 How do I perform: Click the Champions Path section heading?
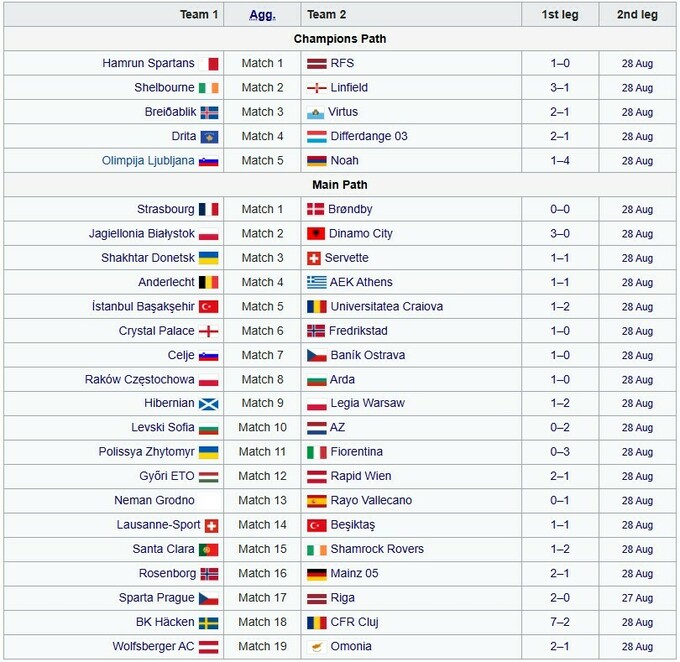pyautogui.click(x=340, y=39)
